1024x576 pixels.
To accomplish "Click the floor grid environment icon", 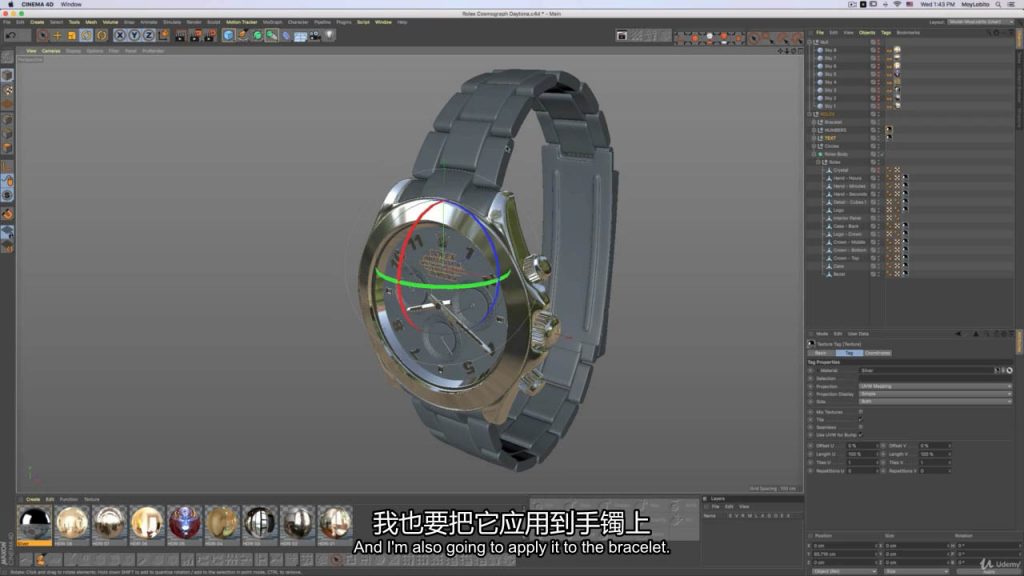I will [300, 37].
